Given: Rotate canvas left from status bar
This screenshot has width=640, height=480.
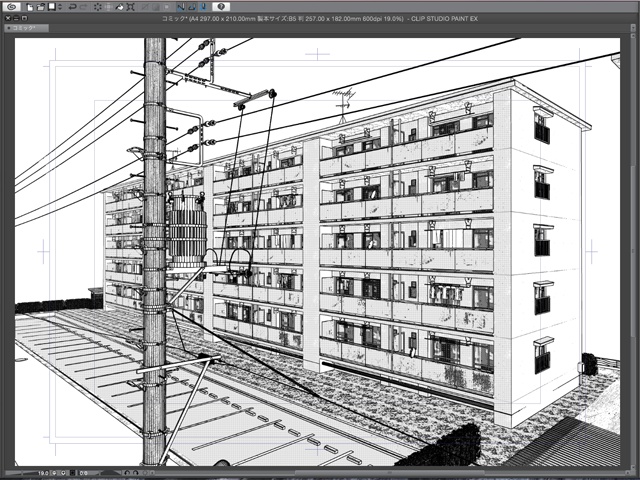Looking at the screenshot, I should coord(127,473).
